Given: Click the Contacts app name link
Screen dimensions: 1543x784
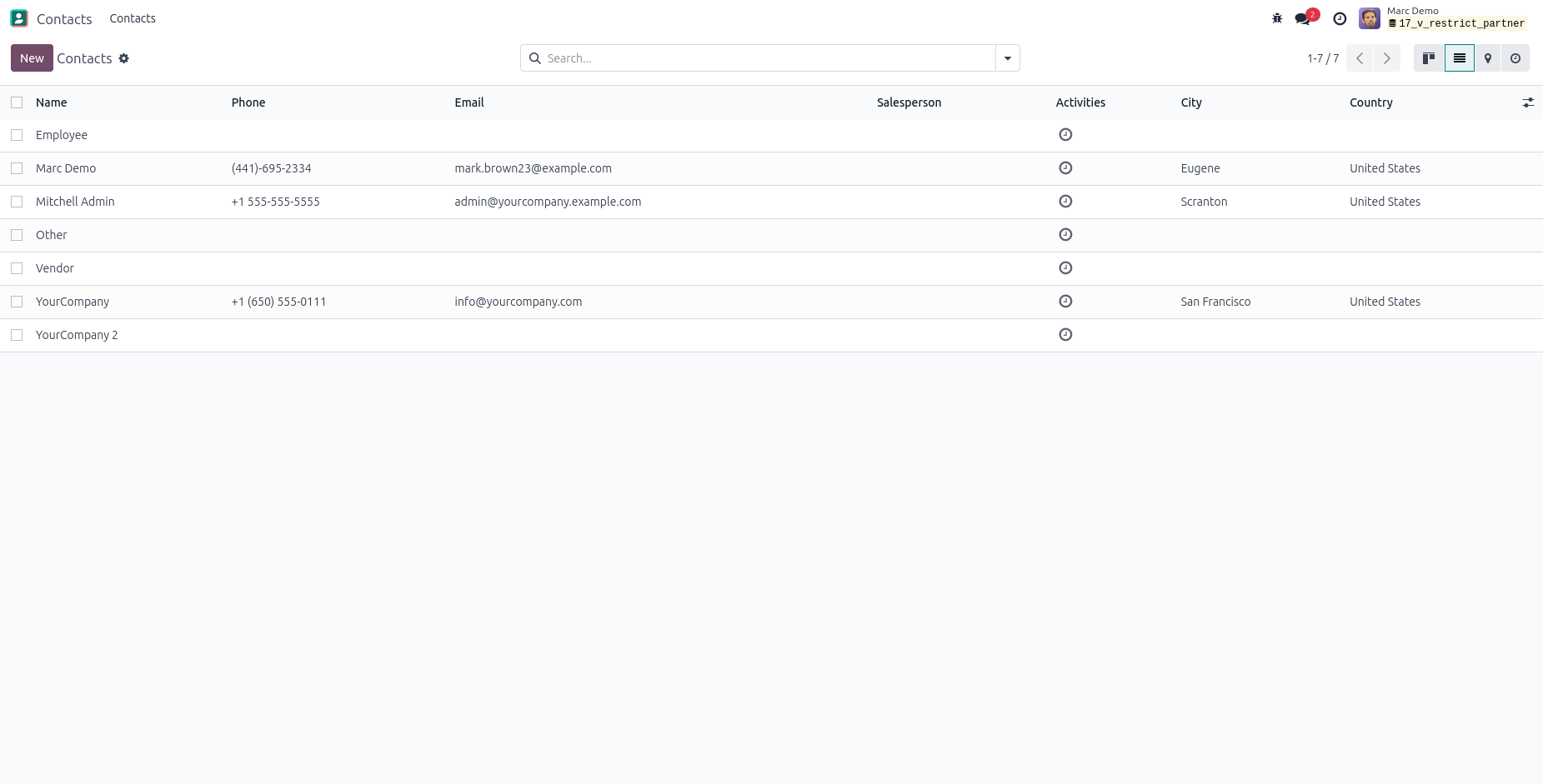Looking at the screenshot, I should tap(64, 18).
